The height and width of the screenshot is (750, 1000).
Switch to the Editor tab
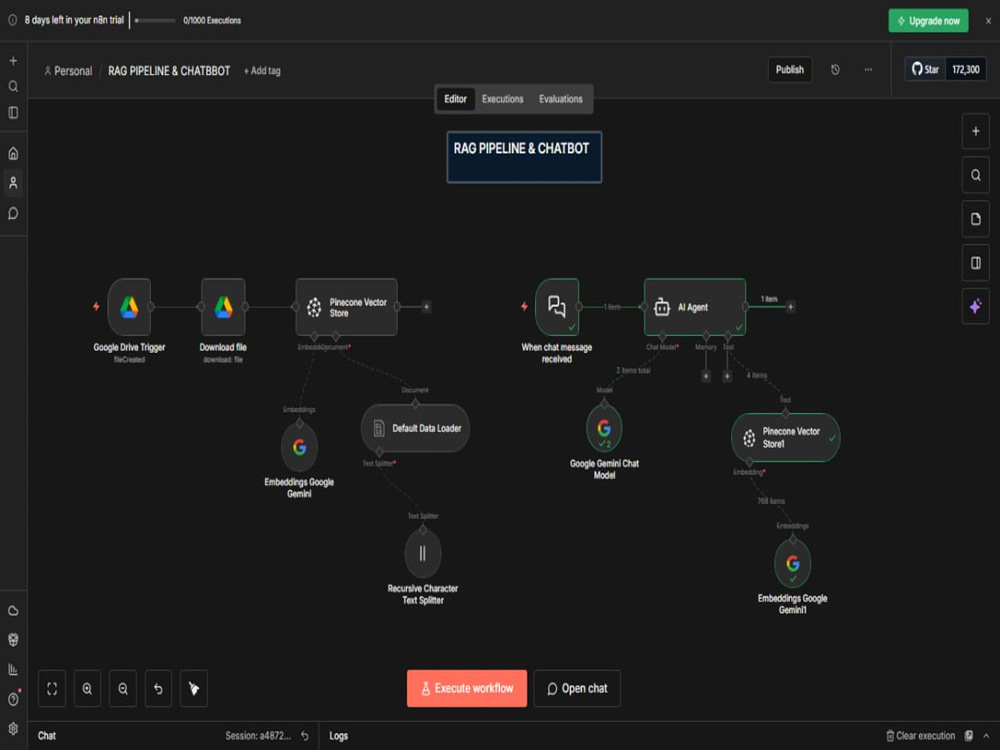pyautogui.click(x=455, y=99)
